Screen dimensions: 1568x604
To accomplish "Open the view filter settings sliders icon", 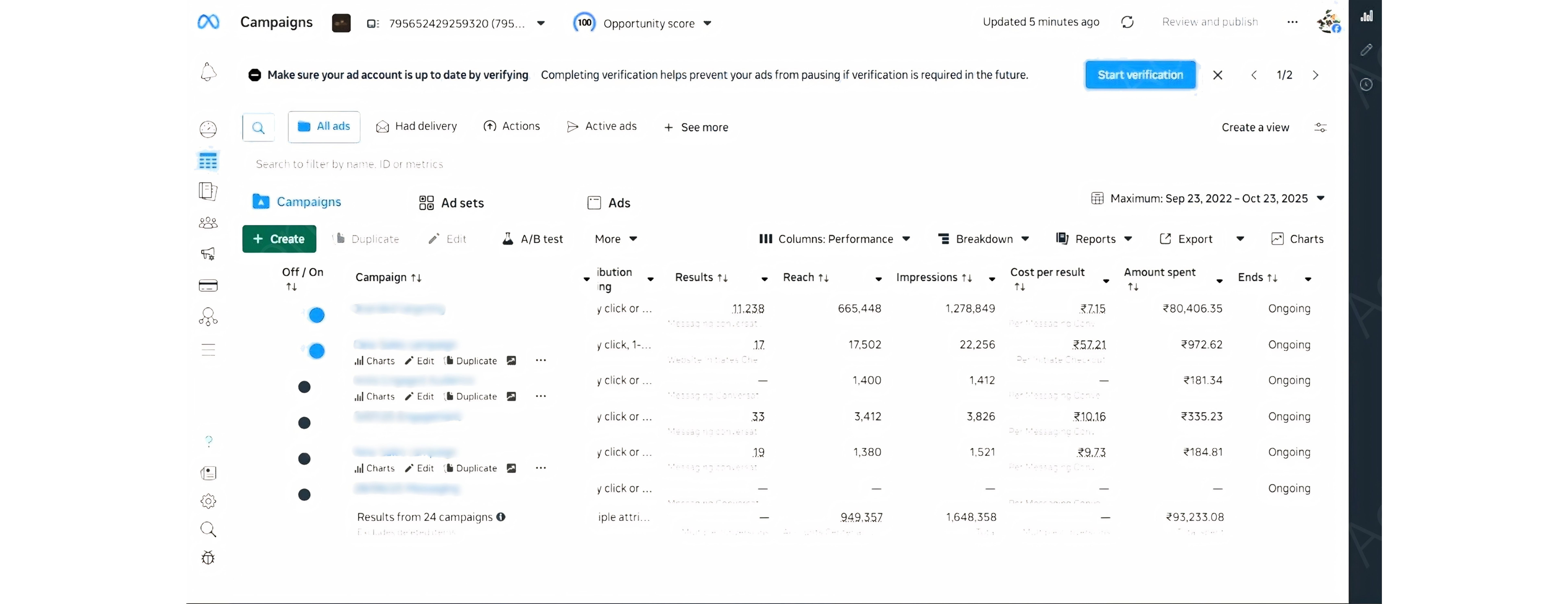I will [1320, 127].
